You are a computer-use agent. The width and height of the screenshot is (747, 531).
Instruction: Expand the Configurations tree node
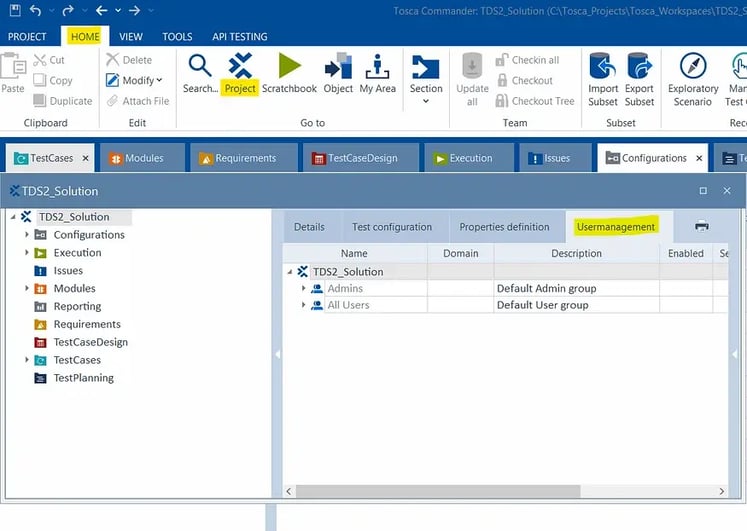click(27, 235)
